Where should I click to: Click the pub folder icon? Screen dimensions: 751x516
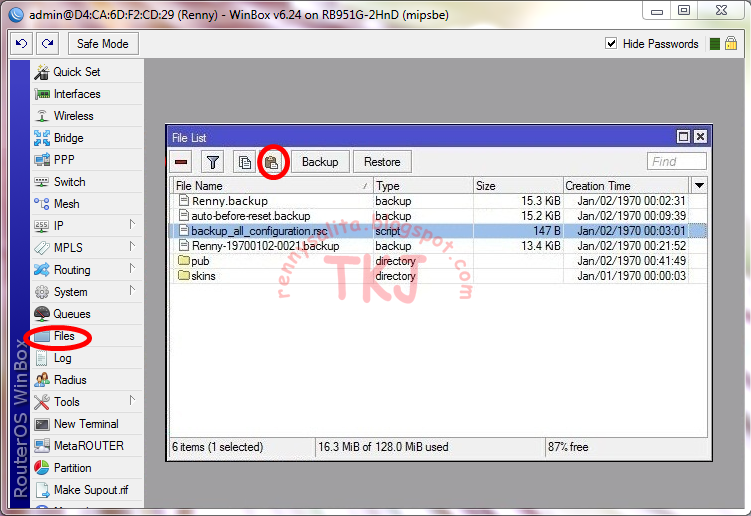tap(183, 261)
